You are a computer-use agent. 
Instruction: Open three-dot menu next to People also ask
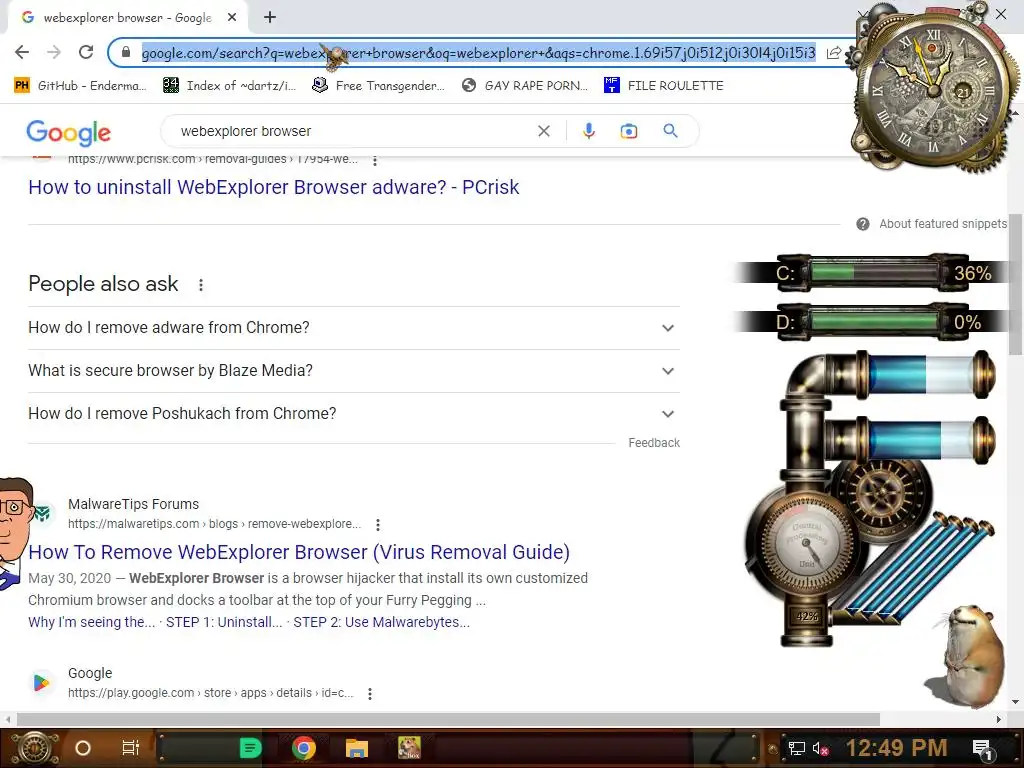pyautogui.click(x=201, y=285)
